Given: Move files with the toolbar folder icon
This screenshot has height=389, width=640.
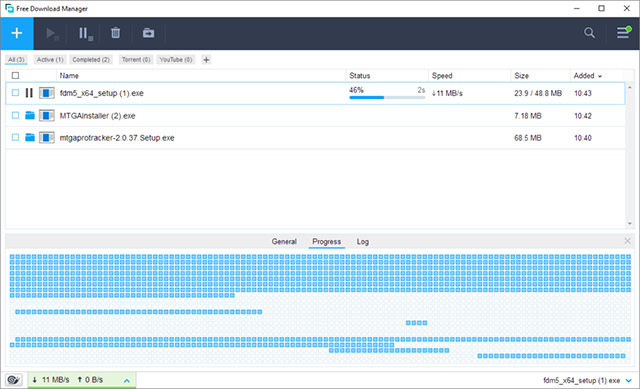Looking at the screenshot, I should [149, 33].
